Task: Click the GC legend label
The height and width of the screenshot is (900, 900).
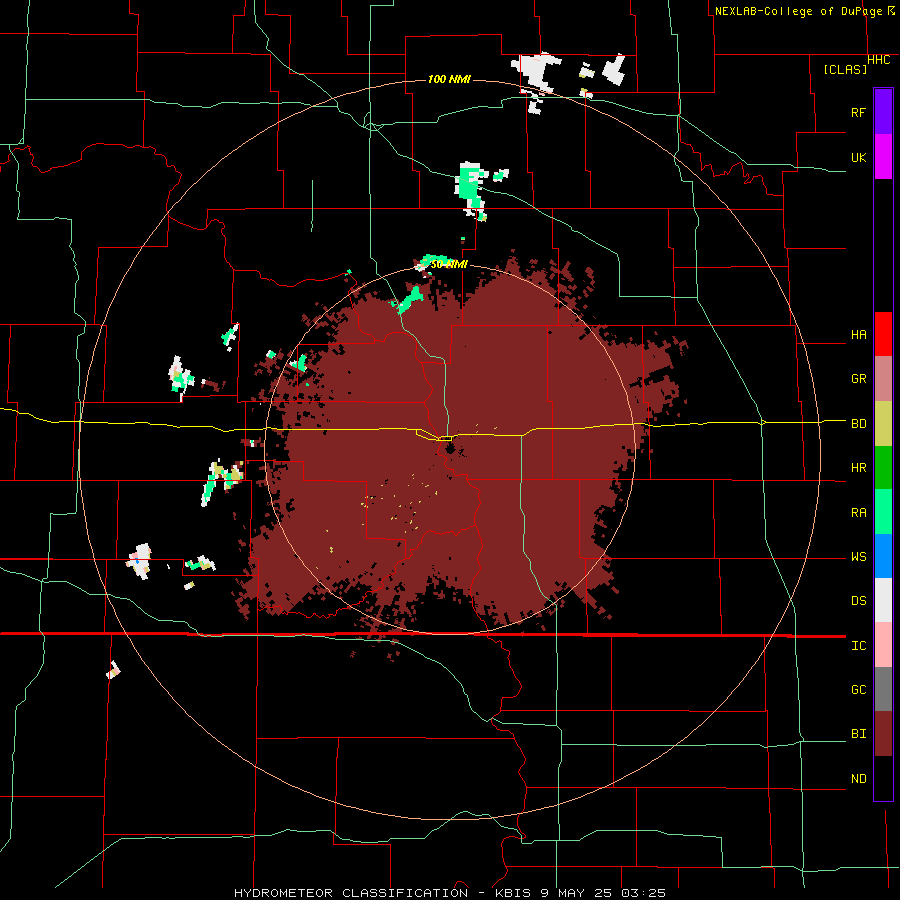Action: click(x=858, y=690)
